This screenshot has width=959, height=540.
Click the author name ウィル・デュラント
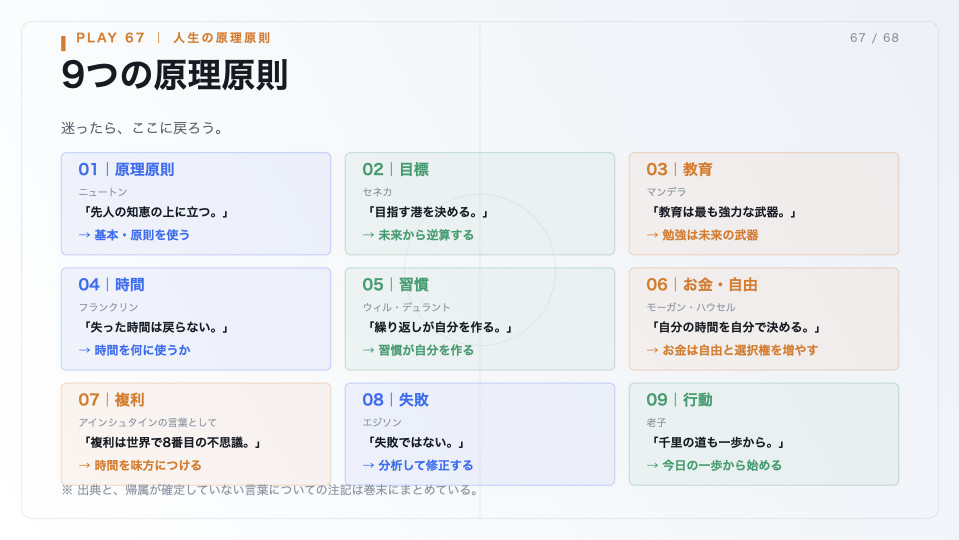click(x=406, y=307)
